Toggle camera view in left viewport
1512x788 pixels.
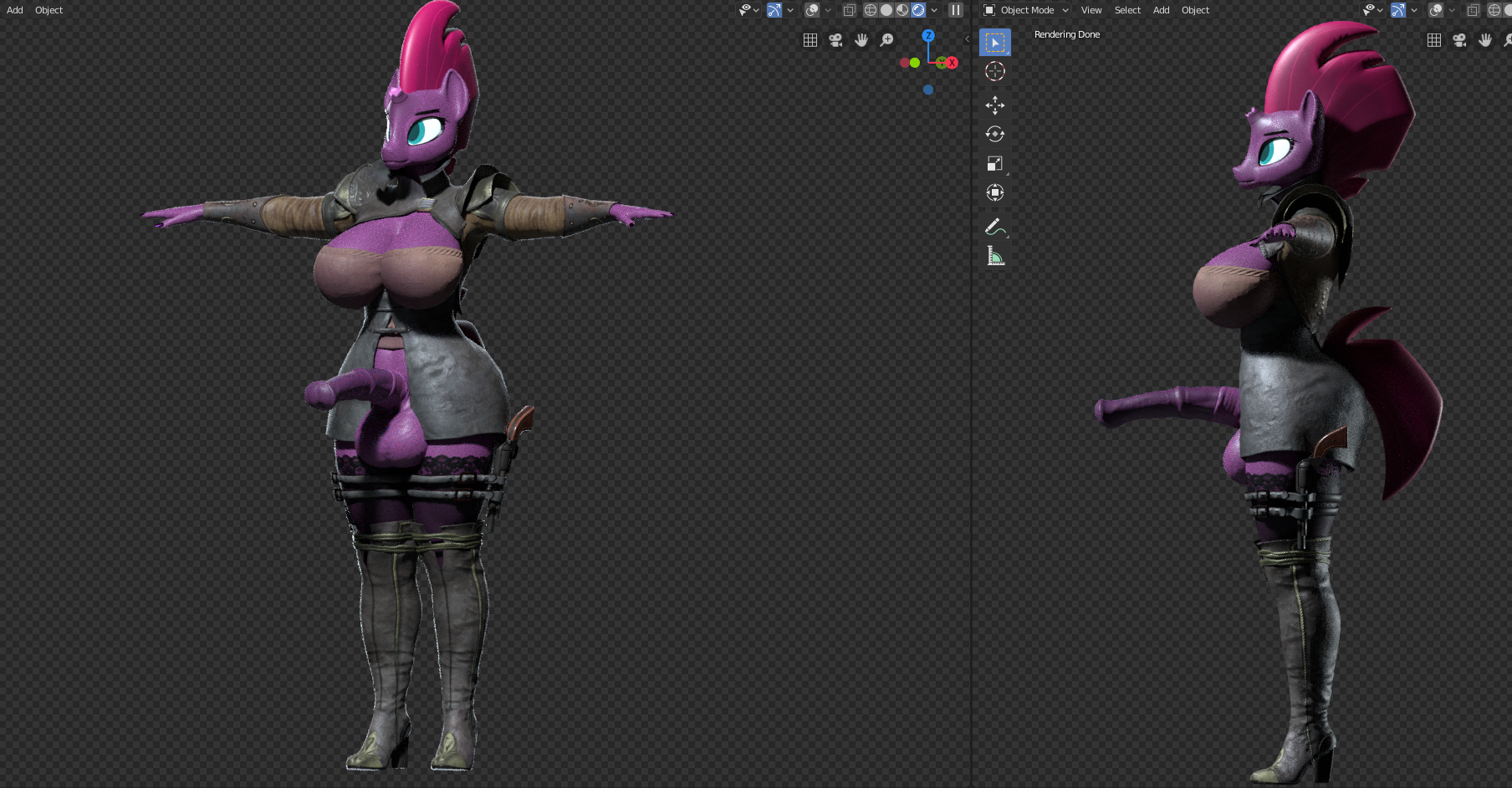pos(835,40)
